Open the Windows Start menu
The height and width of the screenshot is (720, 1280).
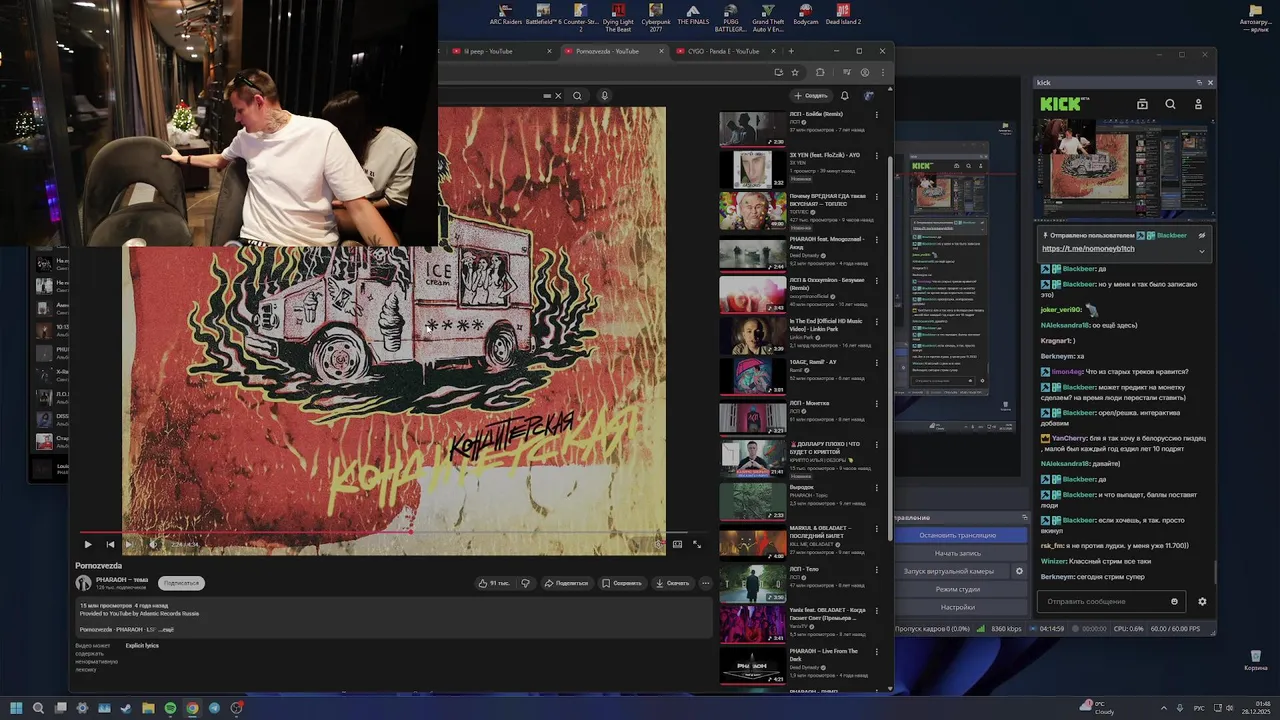[16, 708]
